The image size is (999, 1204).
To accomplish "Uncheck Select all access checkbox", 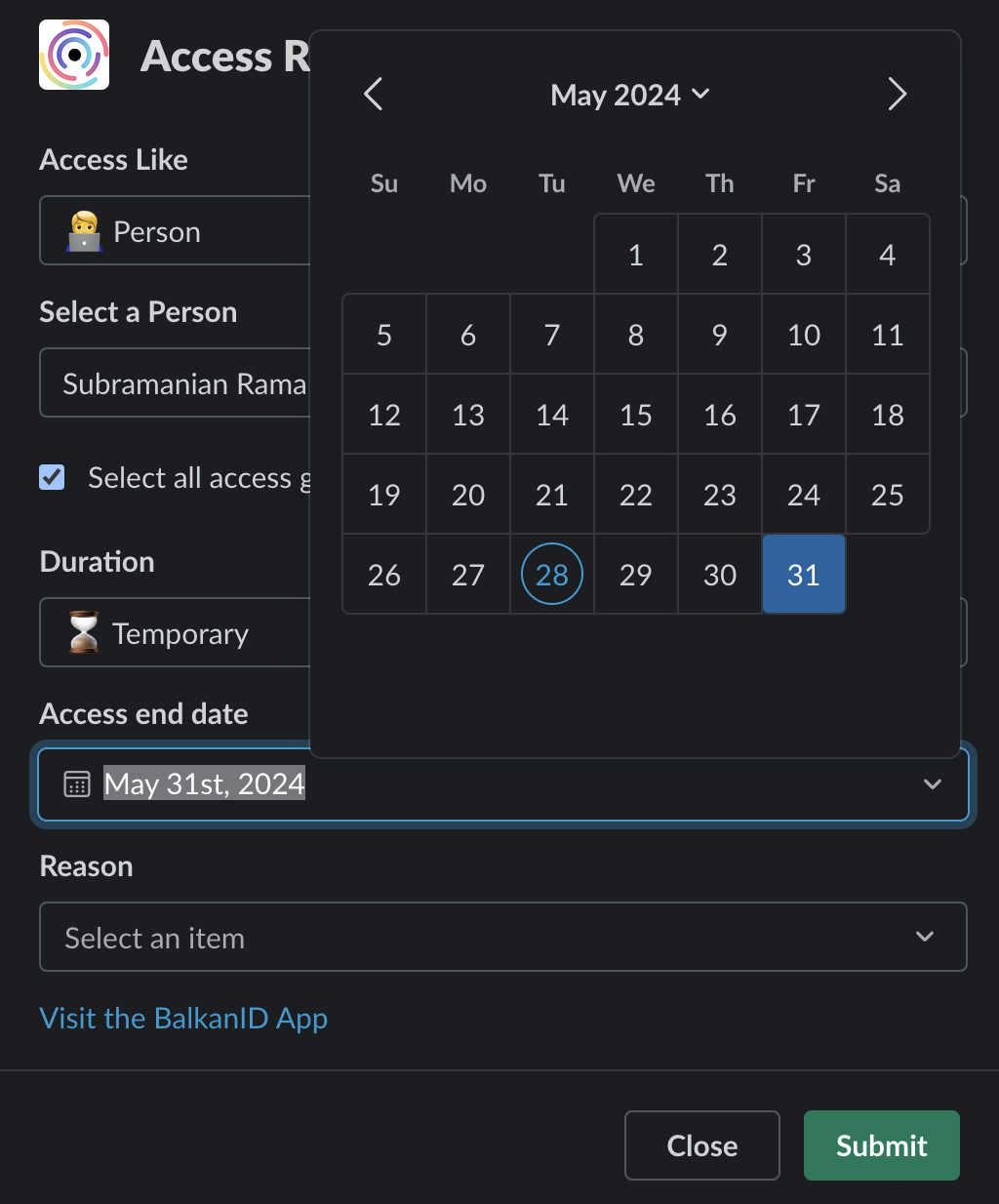I will click(x=52, y=477).
